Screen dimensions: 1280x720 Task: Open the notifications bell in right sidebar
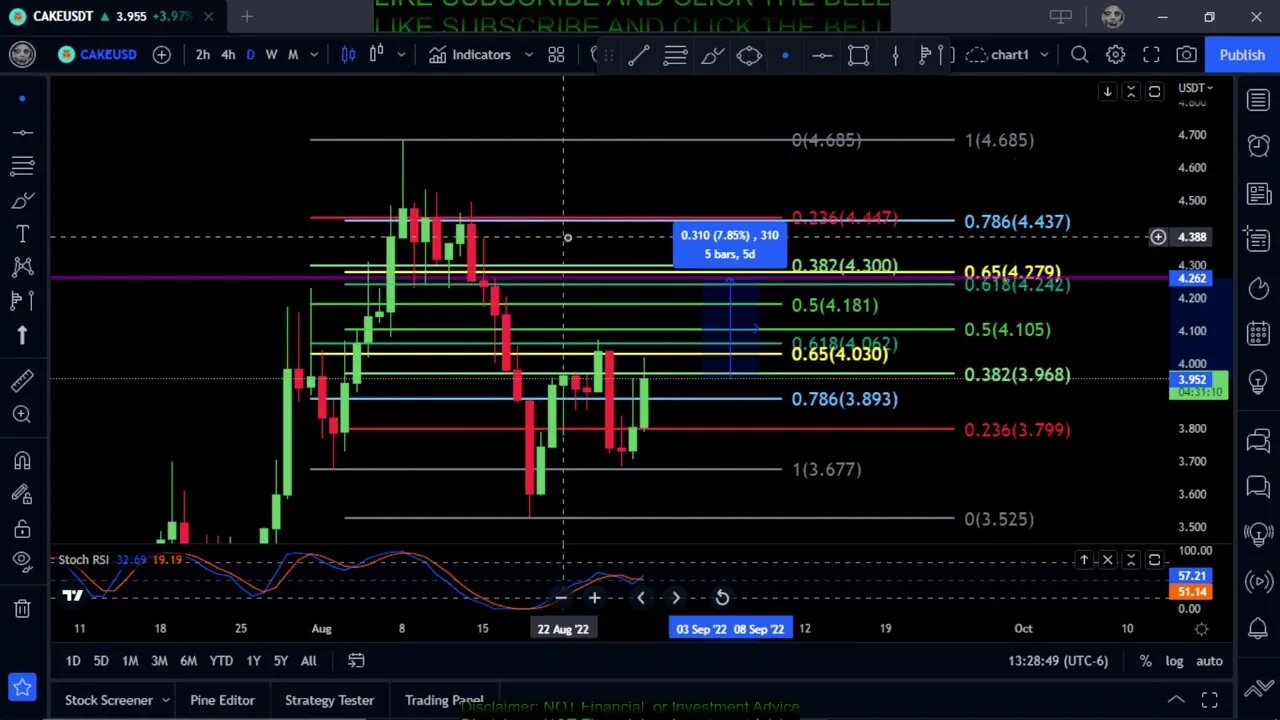[x=1258, y=629]
